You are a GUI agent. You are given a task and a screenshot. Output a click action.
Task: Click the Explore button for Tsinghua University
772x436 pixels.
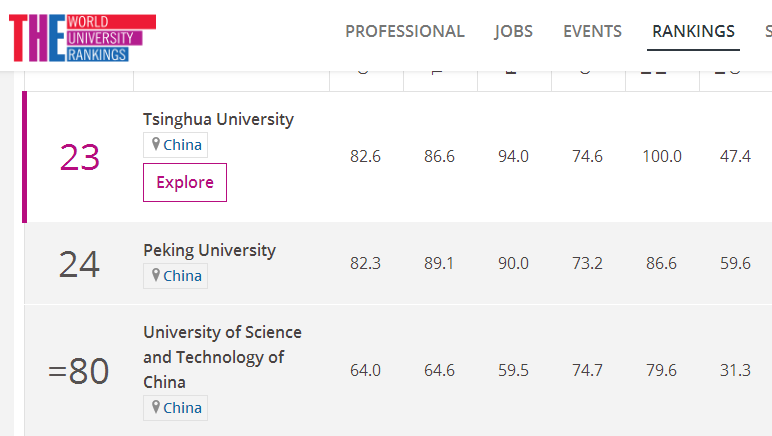(185, 183)
